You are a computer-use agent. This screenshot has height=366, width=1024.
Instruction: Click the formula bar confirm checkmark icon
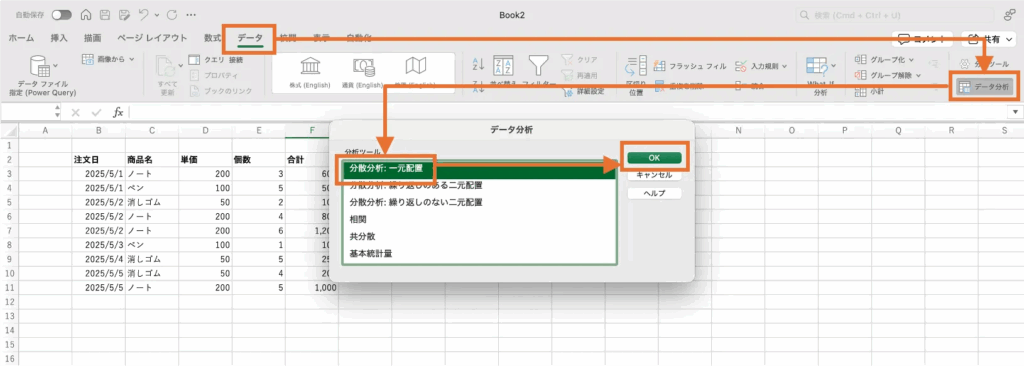coord(97,112)
